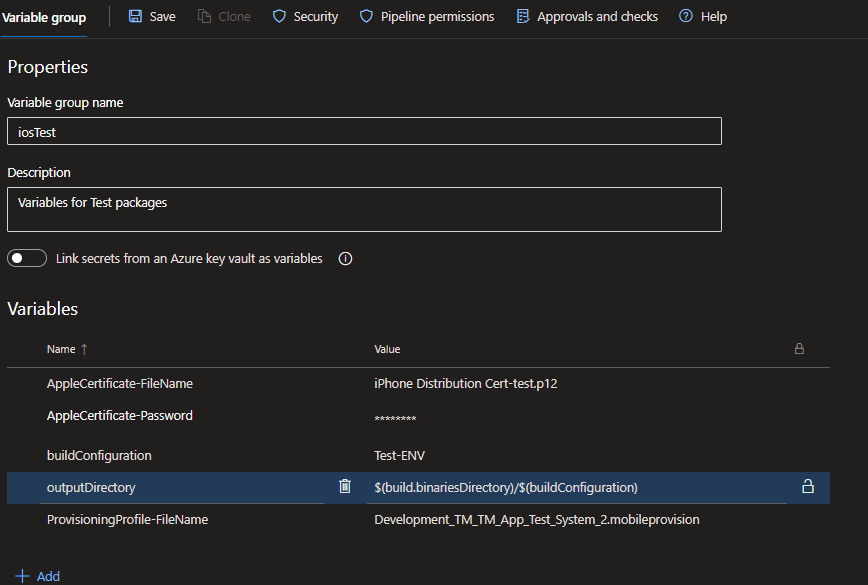This screenshot has height=585, width=868.
Task: Enable linking secrets from an Azure key vault
Action: tap(26, 258)
